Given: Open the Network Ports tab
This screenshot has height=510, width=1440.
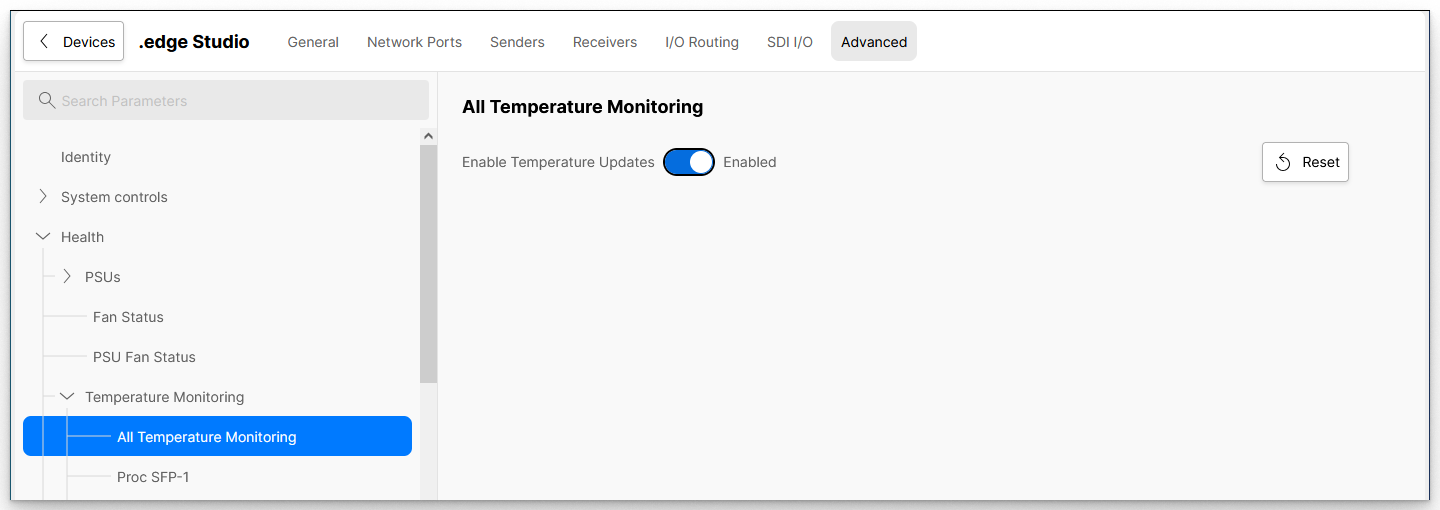Looking at the screenshot, I should pos(414,42).
